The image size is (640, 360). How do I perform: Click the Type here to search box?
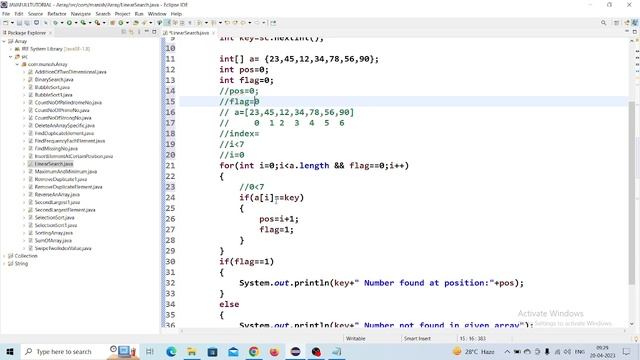(63, 351)
